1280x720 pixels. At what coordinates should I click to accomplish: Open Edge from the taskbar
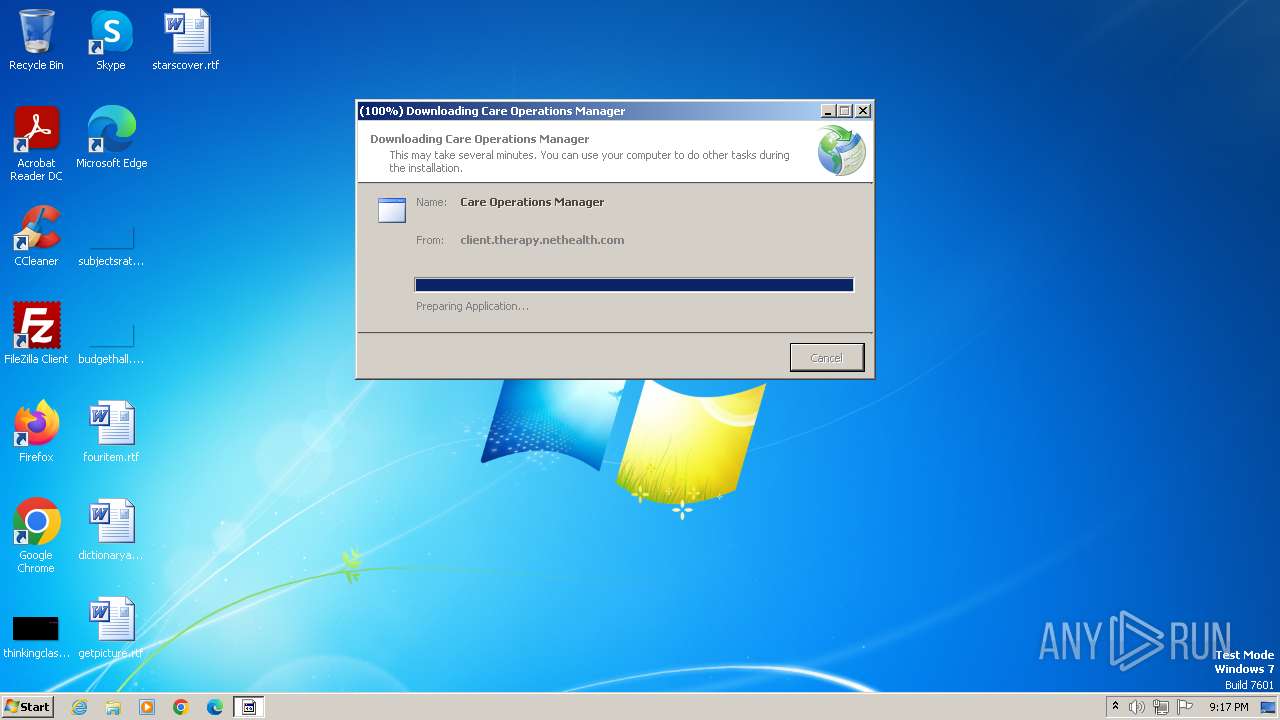[x=215, y=707]
